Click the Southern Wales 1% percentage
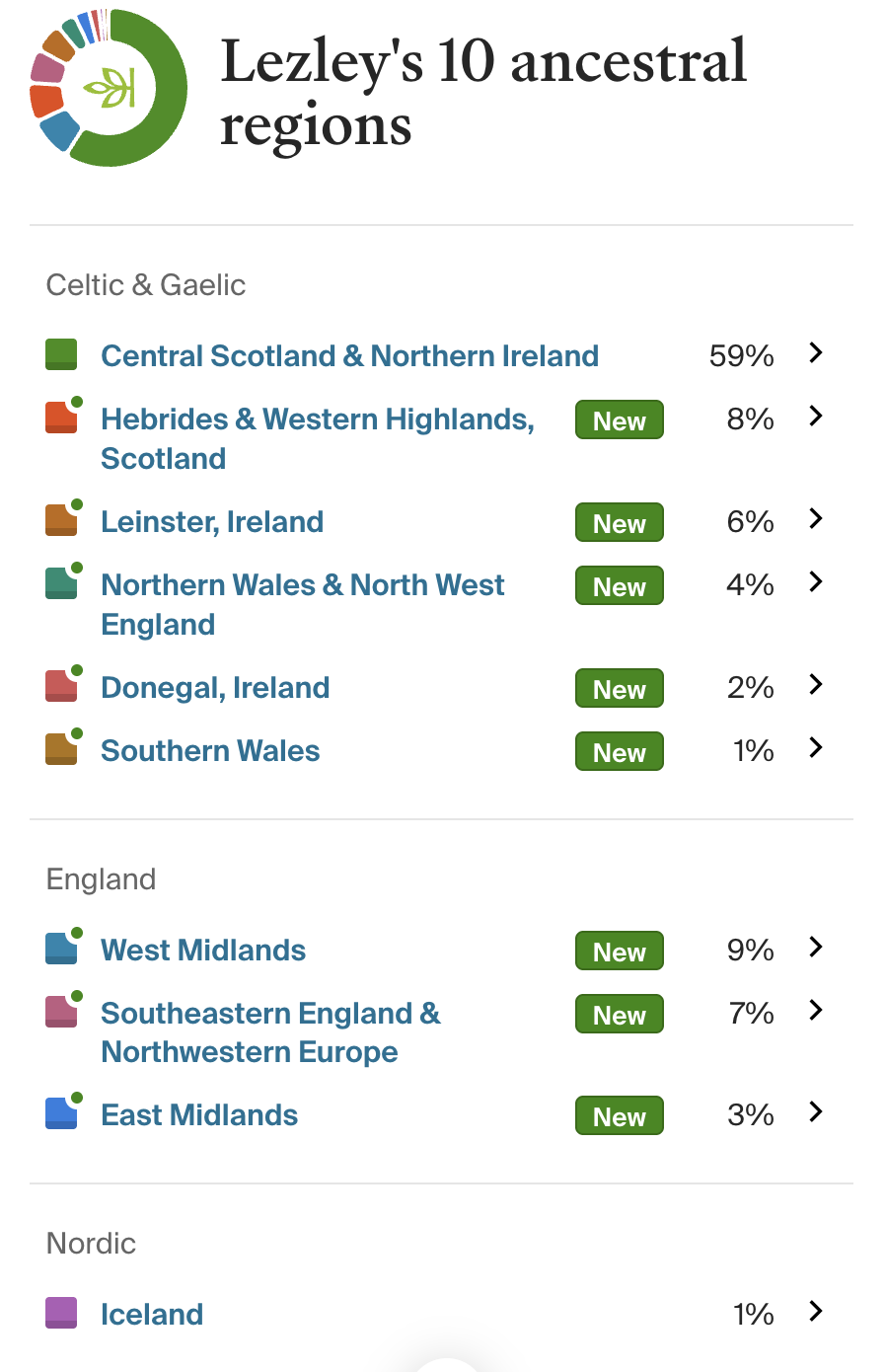 [753, 750]
